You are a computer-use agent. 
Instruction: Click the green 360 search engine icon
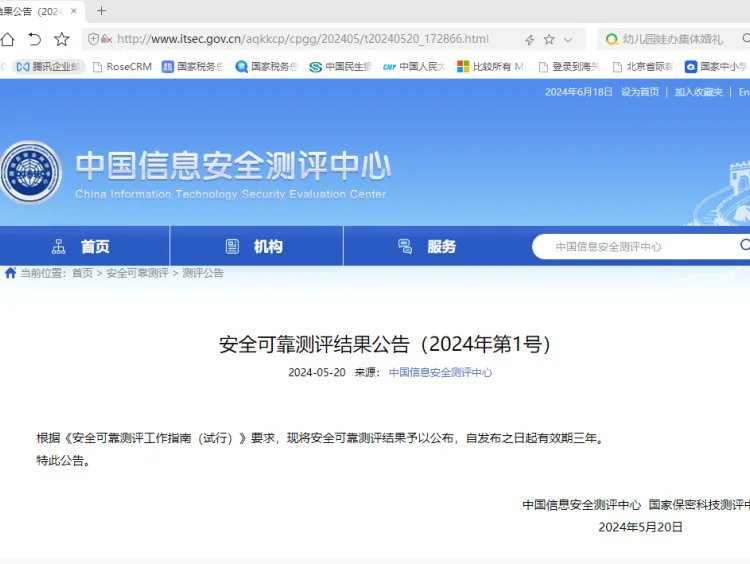611,39
